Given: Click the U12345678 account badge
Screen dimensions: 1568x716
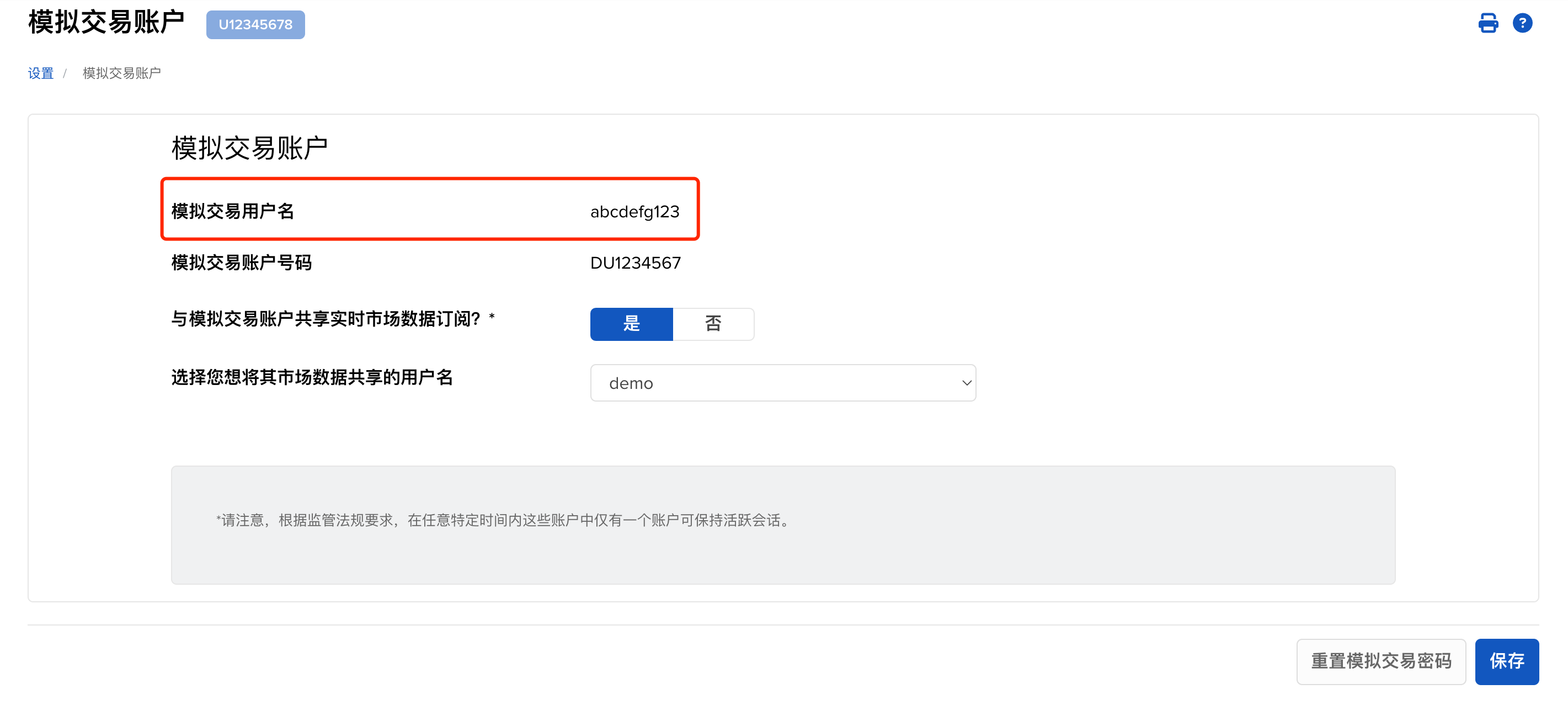Looking at the screenshot, I should [255, 25].
